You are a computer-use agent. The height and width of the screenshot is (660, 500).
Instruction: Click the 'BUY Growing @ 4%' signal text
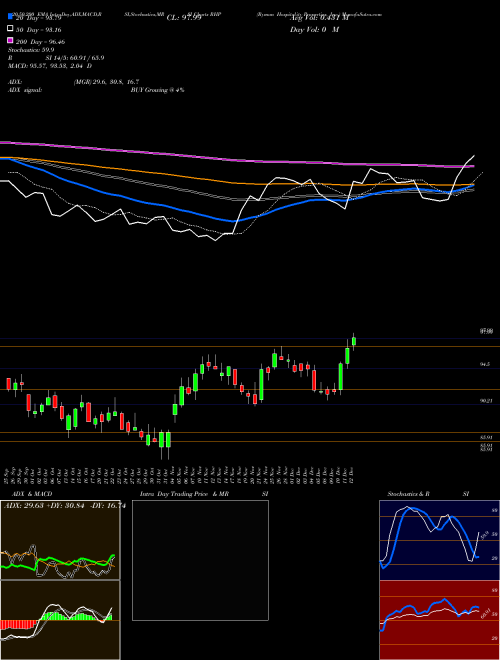pos(157,90)
